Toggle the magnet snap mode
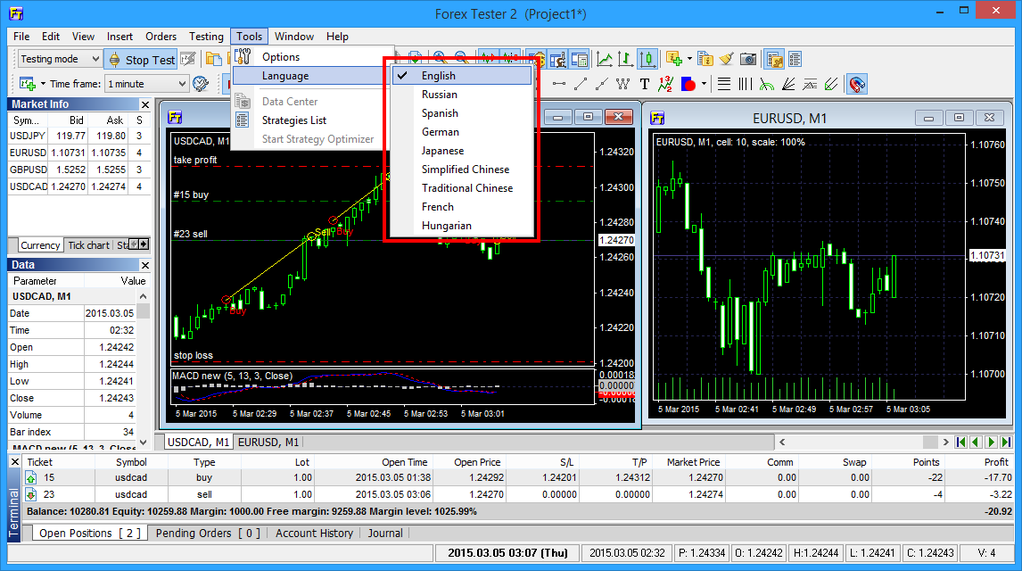Viewport: 1022px width, 571px height. [856, 84]
